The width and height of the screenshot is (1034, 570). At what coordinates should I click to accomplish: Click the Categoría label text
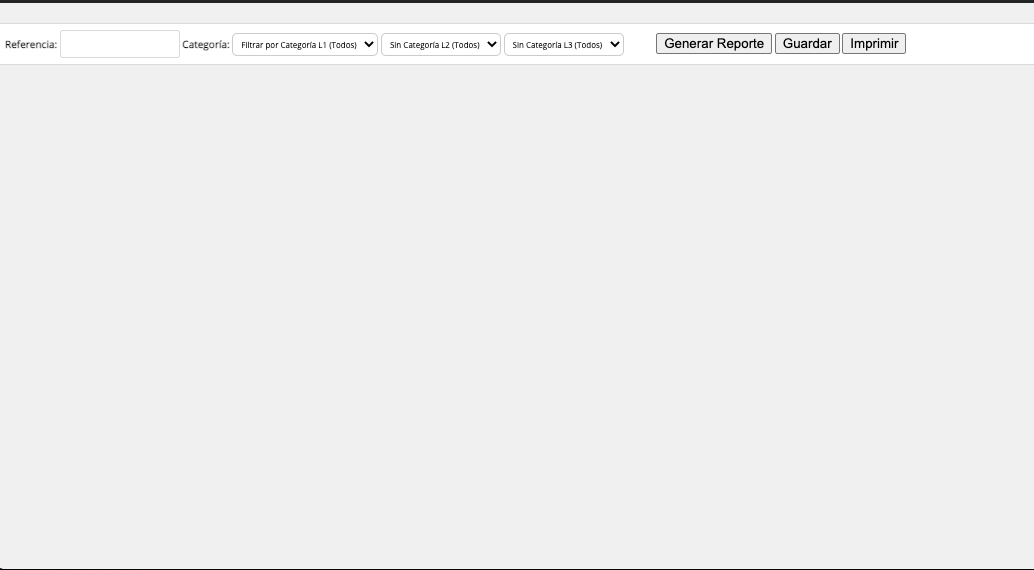point(206,45)
